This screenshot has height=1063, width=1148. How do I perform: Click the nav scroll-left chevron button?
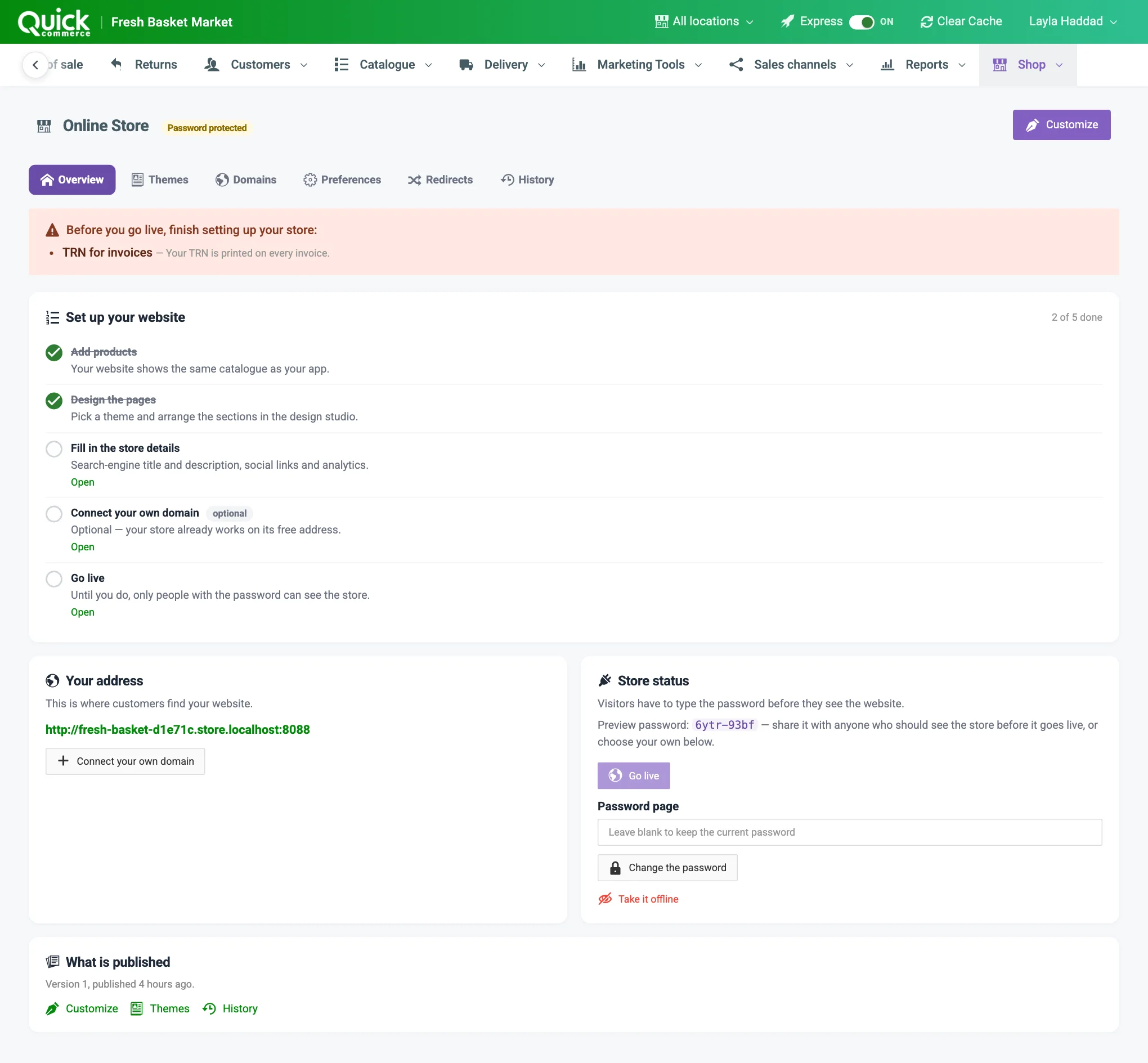[35, 65]
